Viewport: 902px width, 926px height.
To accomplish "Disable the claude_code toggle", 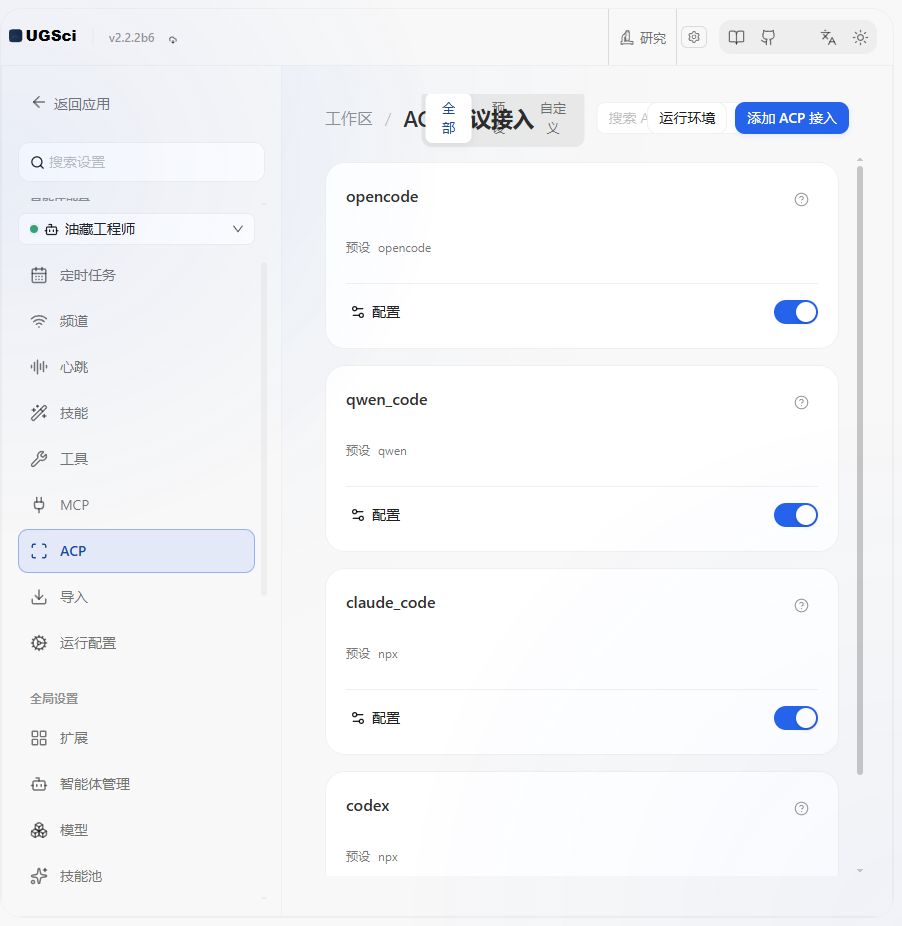I will (796, 718).
